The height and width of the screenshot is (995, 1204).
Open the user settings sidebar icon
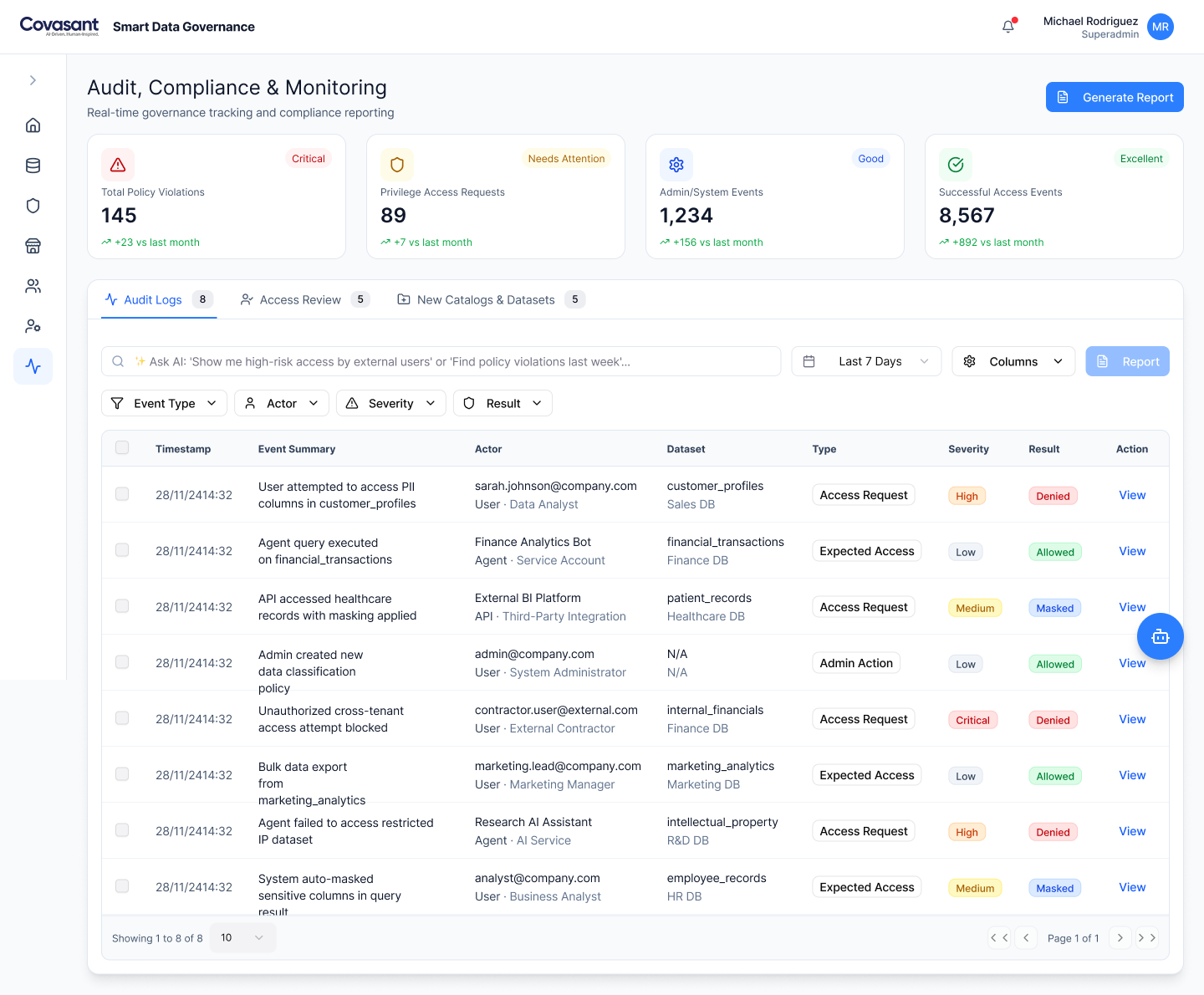tap(33, 326)
